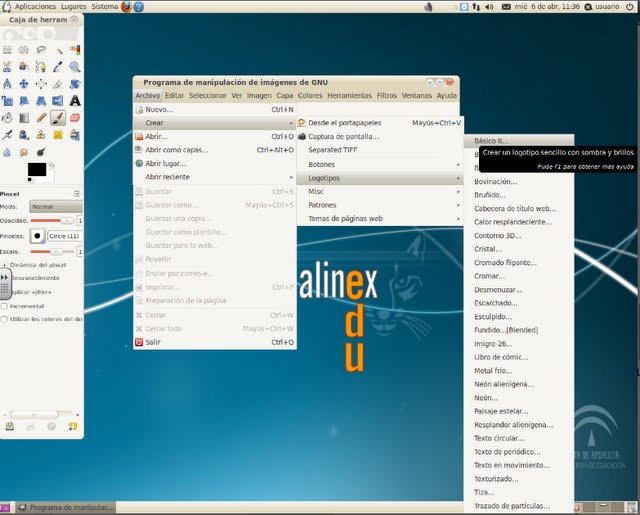Expand the Misc submenu
The height and width of the screenshot is (515, 640).
coord(380,191)
